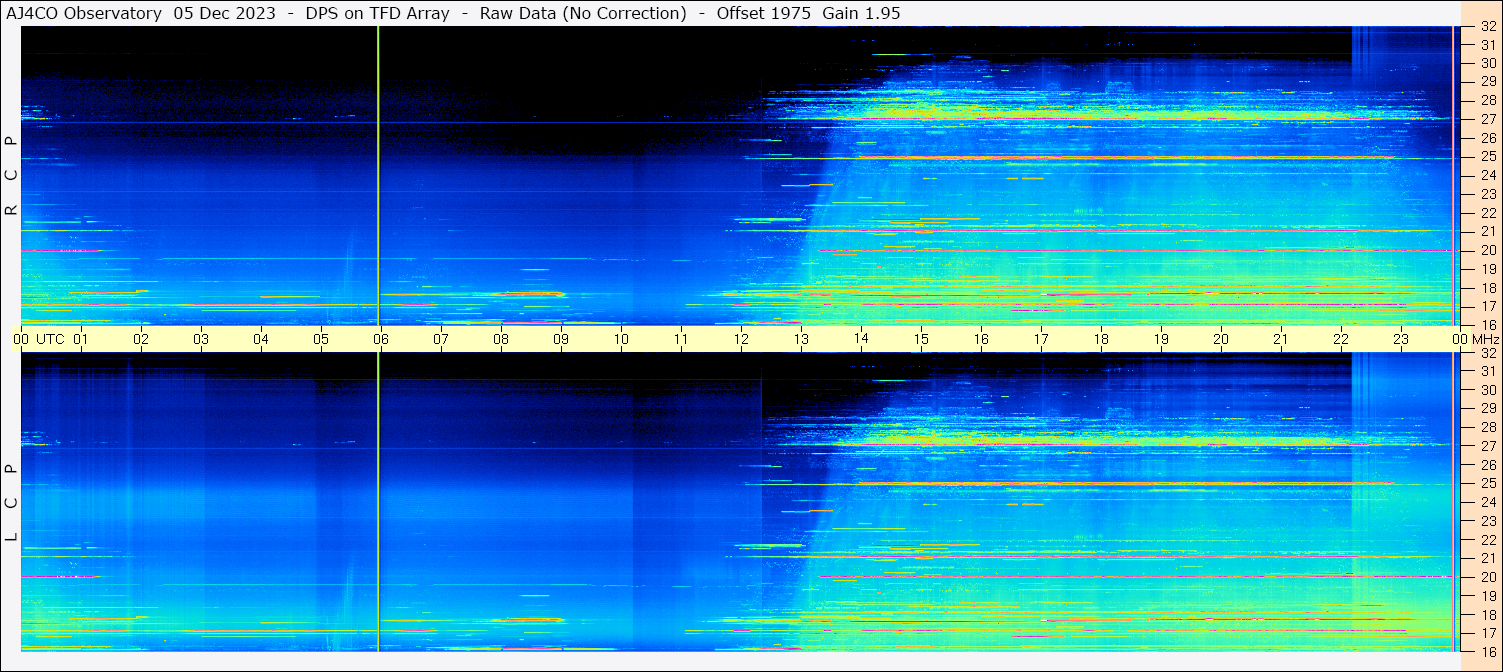The width and height of the screenshot is (1503, 672).
Task: Select 20 MHz label on RCP scale
Action: coord(1487,250)
